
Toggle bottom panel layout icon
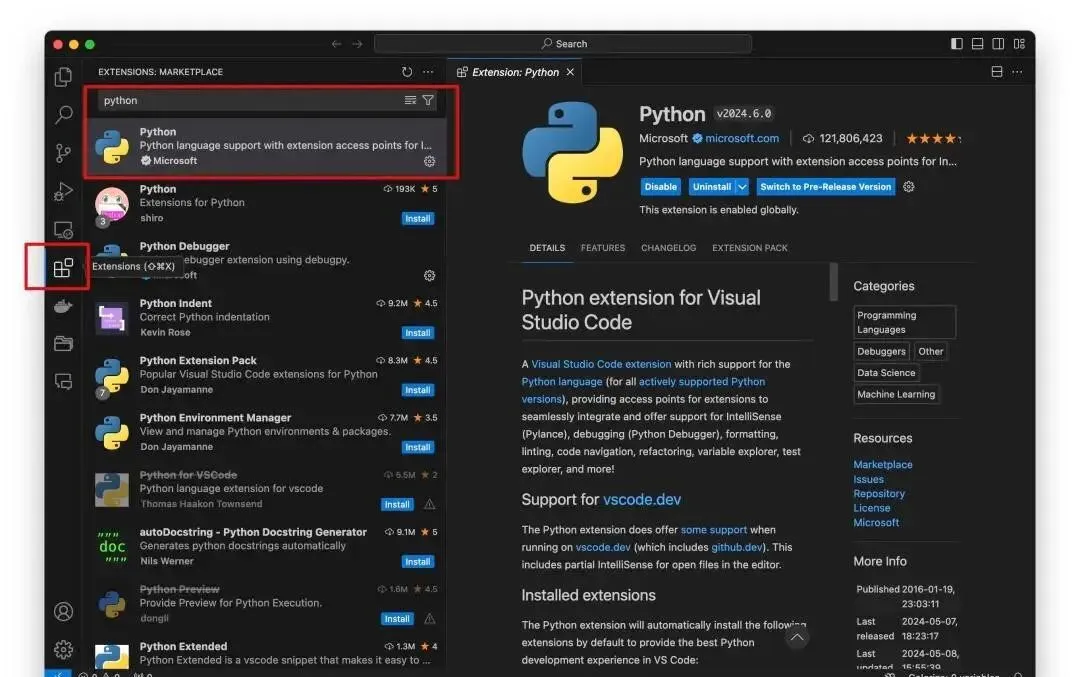(977, 43)
